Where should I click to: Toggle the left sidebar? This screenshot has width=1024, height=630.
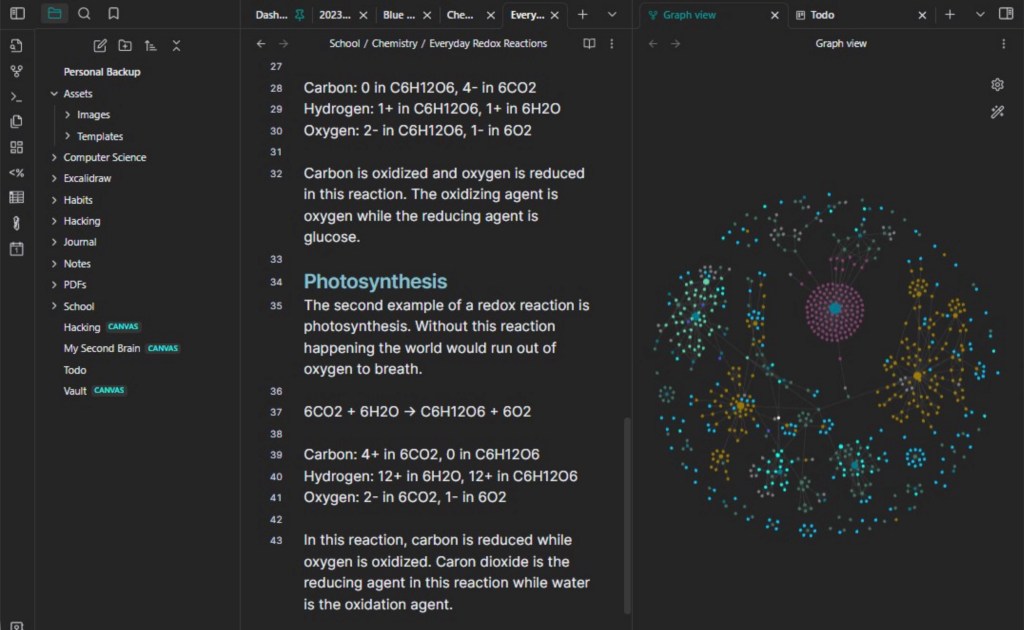[x=17, y=14]
